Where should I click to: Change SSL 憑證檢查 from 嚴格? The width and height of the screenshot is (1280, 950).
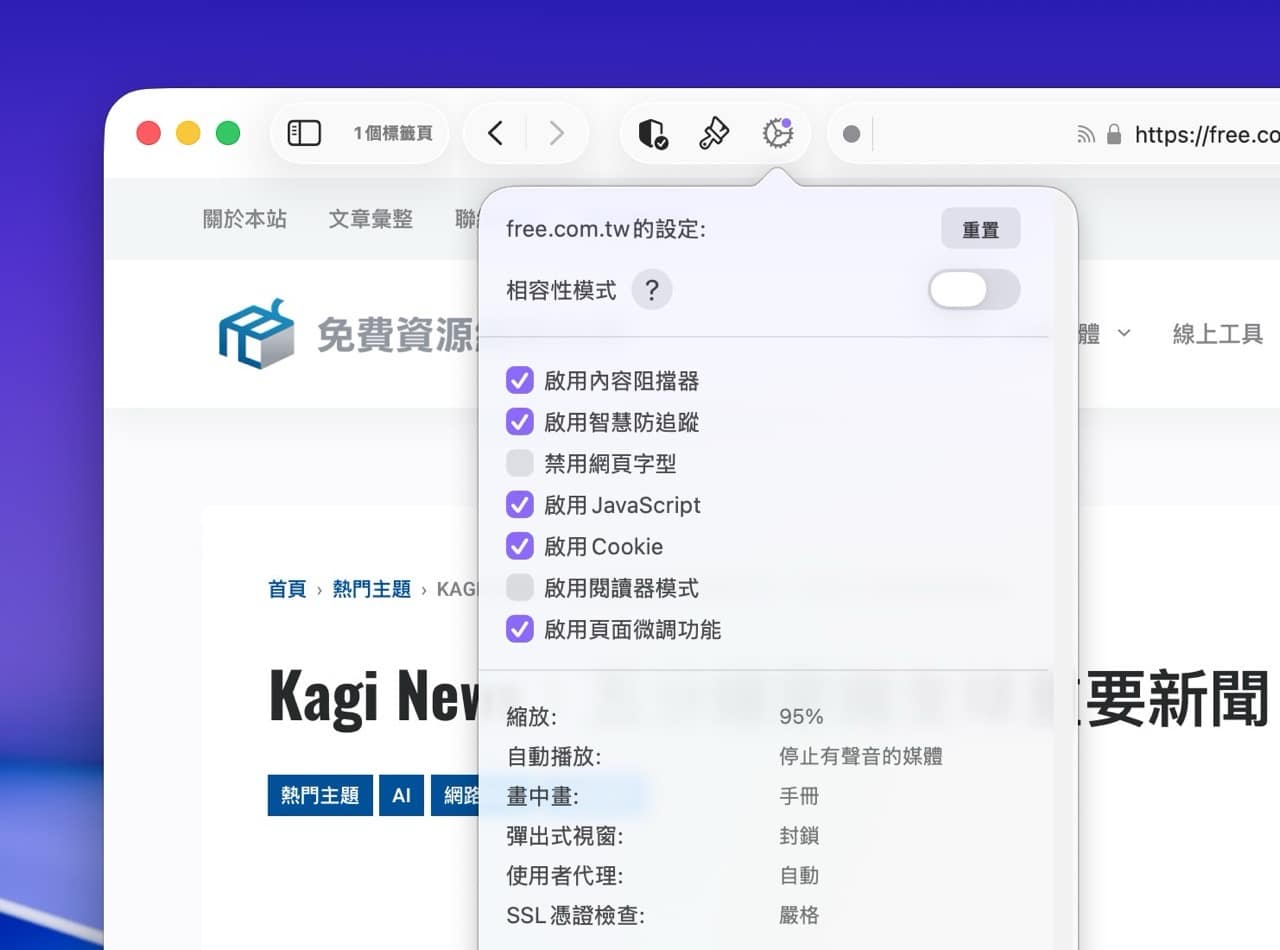798,915
